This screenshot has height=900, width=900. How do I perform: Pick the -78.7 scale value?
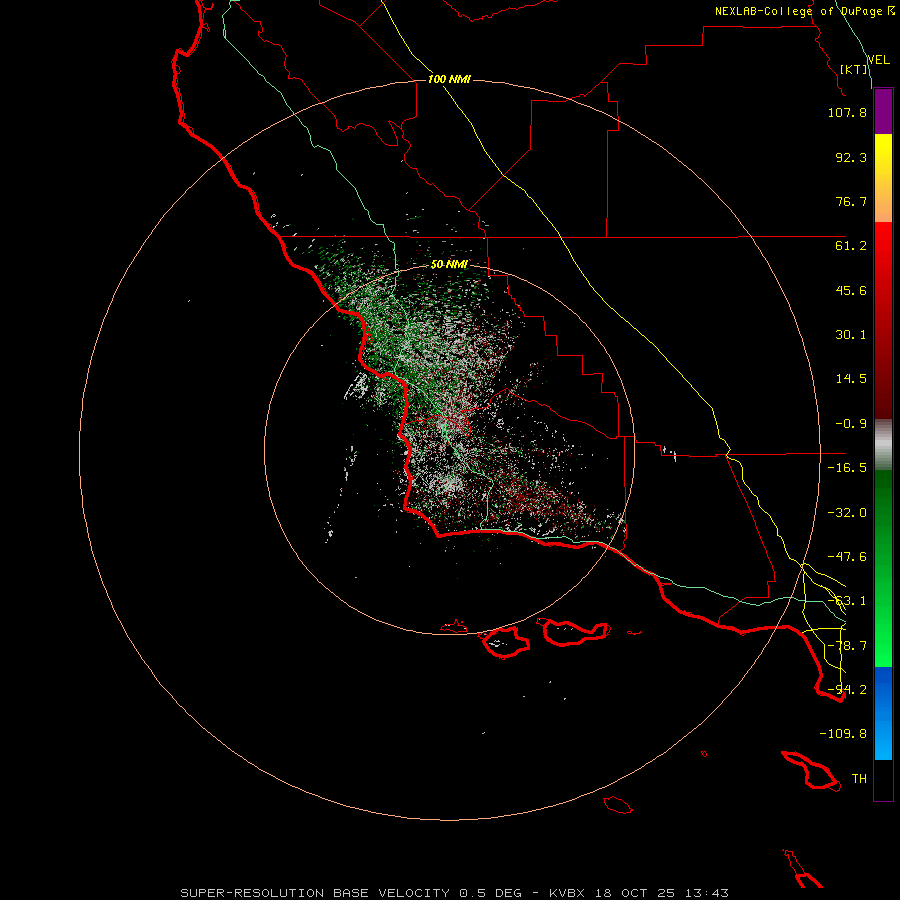[x=847, y=646]
